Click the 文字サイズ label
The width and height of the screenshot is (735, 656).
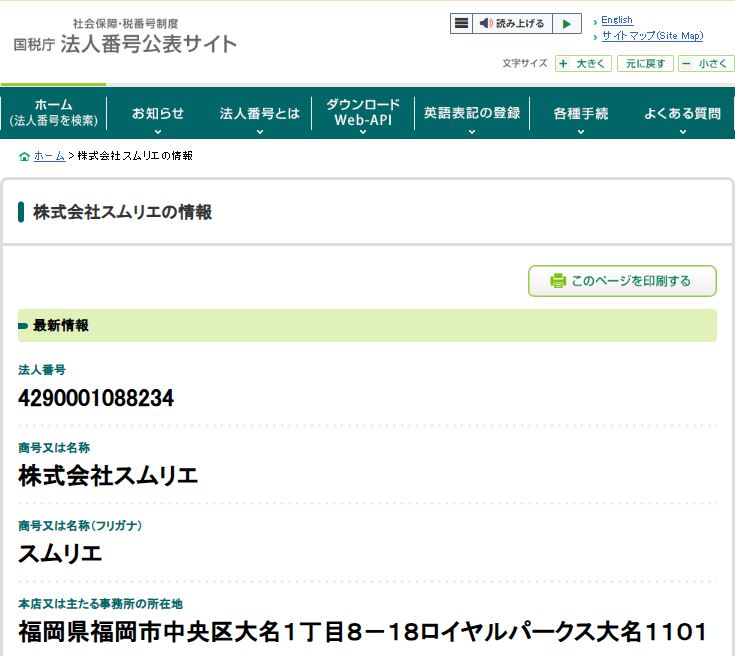pyautogui.click(x=525, y=63)
